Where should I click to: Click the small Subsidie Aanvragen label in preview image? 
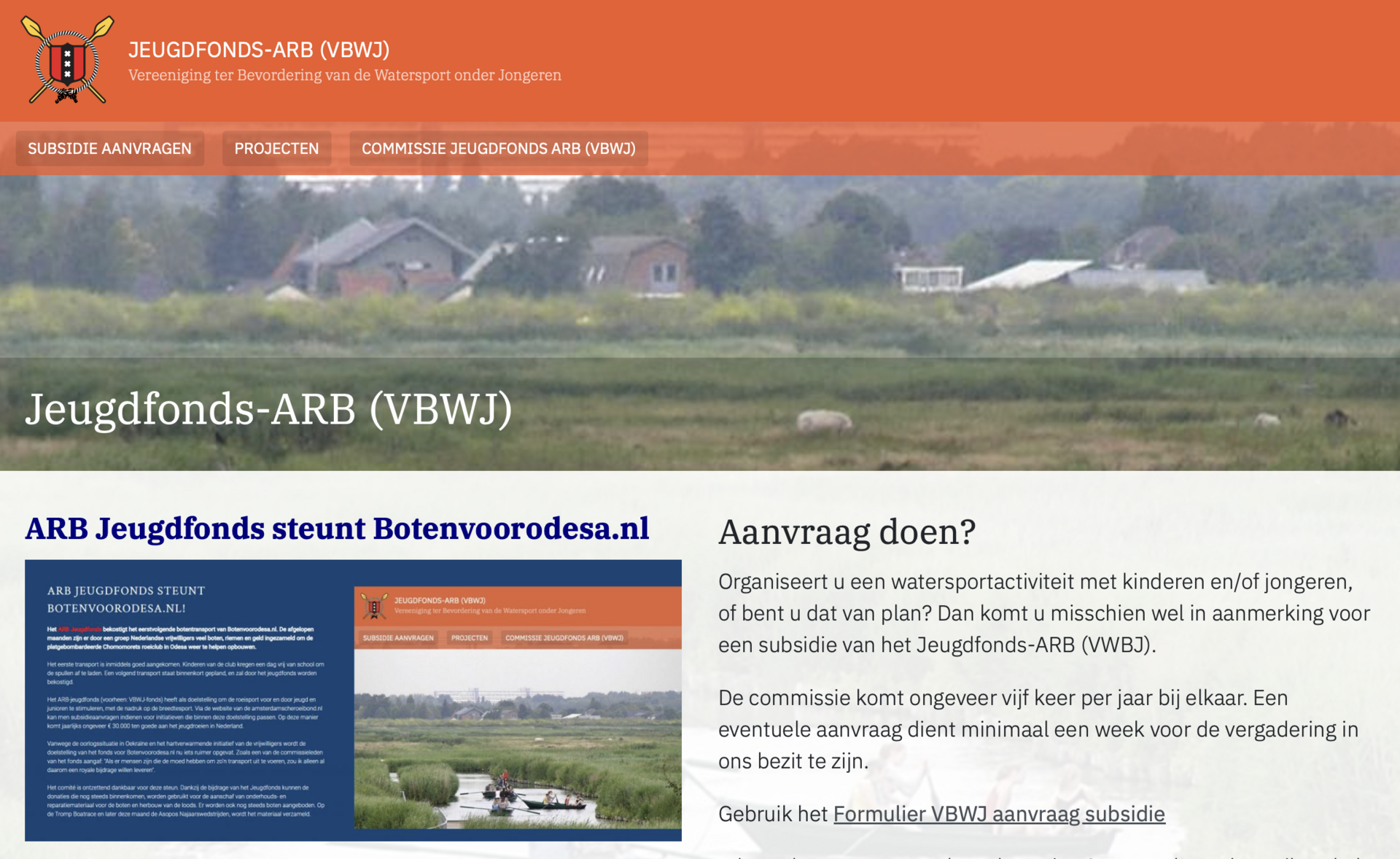(398, 638)
